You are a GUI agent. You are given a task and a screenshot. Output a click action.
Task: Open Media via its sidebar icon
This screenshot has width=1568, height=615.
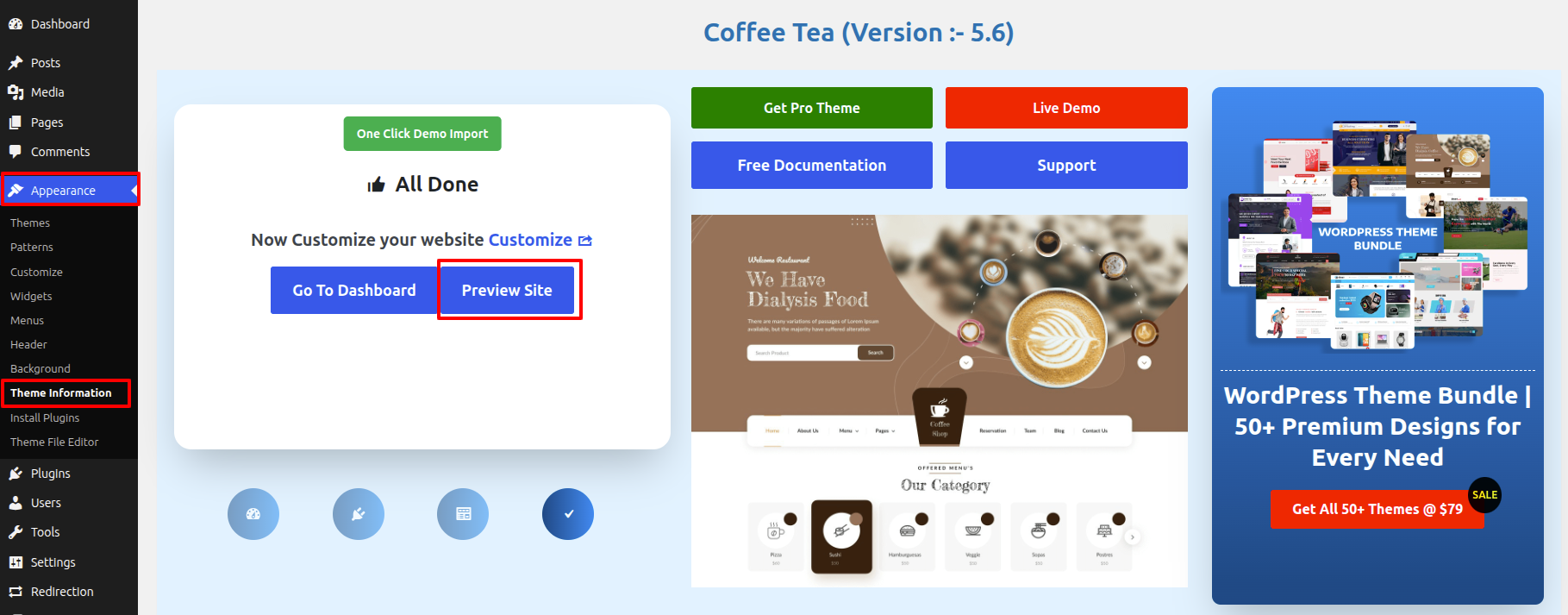pyautogui.click(x=16, y=92)
